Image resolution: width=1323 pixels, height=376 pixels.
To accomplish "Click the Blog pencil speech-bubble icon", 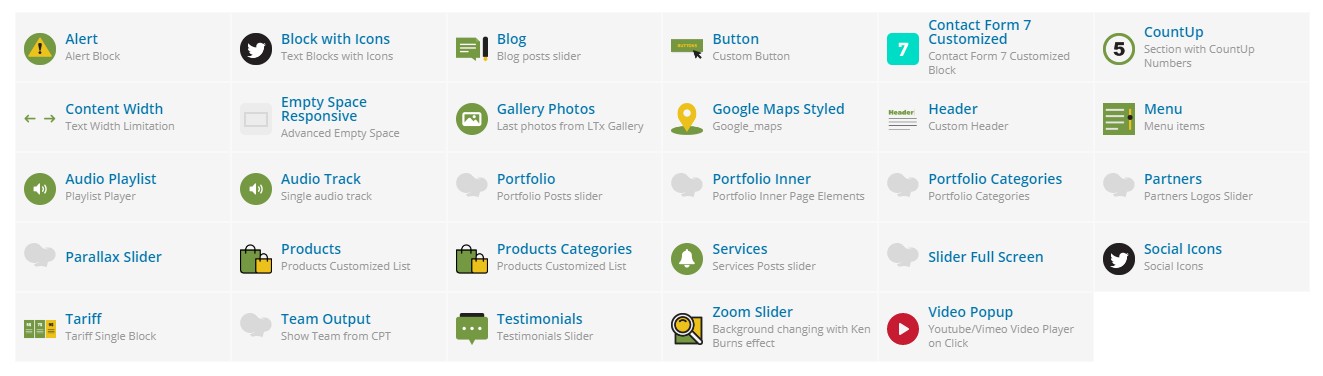I will pyautogui.click(x=471, y=48).
